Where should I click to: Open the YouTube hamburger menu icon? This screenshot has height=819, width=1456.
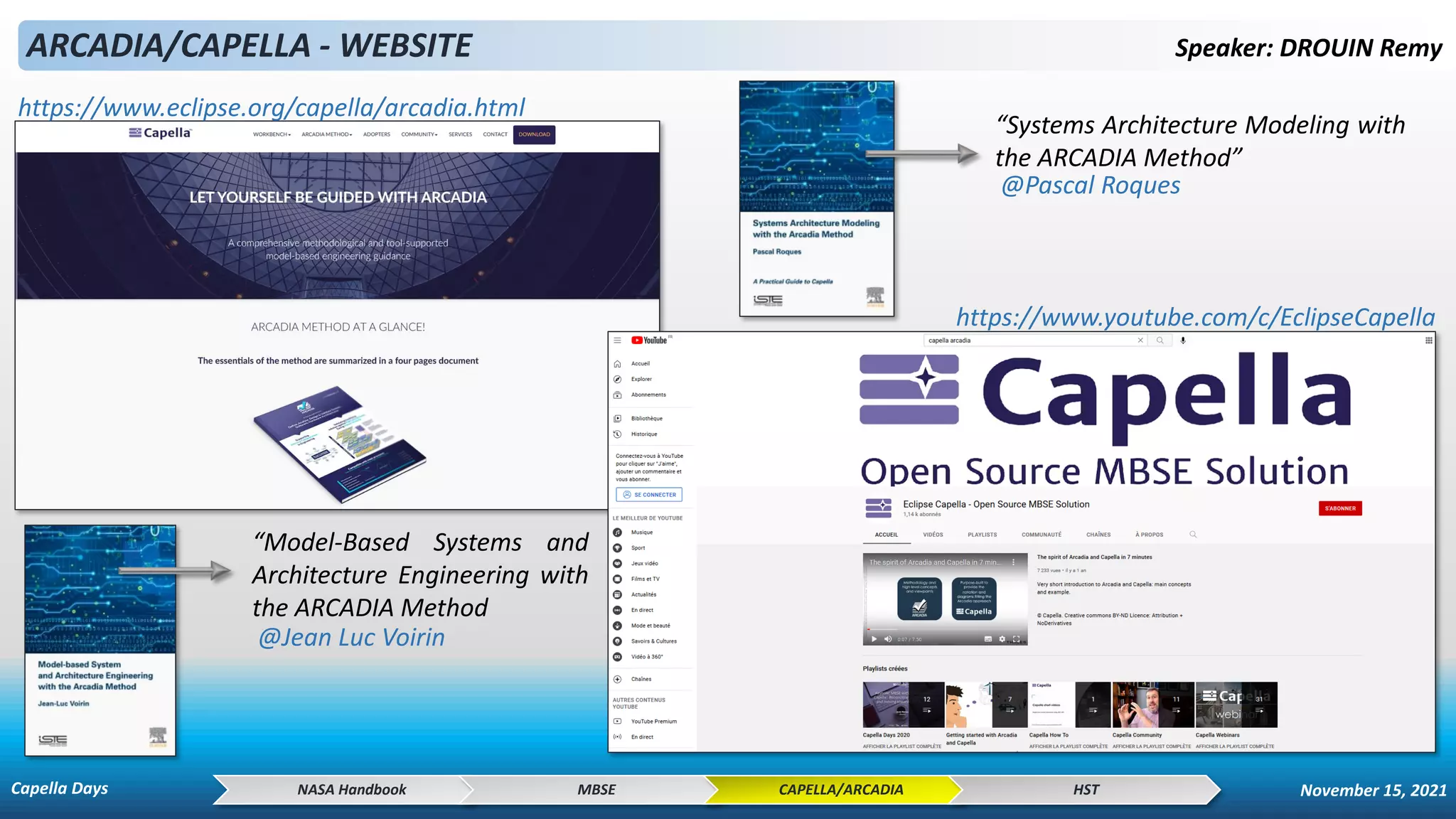point(617,341)
